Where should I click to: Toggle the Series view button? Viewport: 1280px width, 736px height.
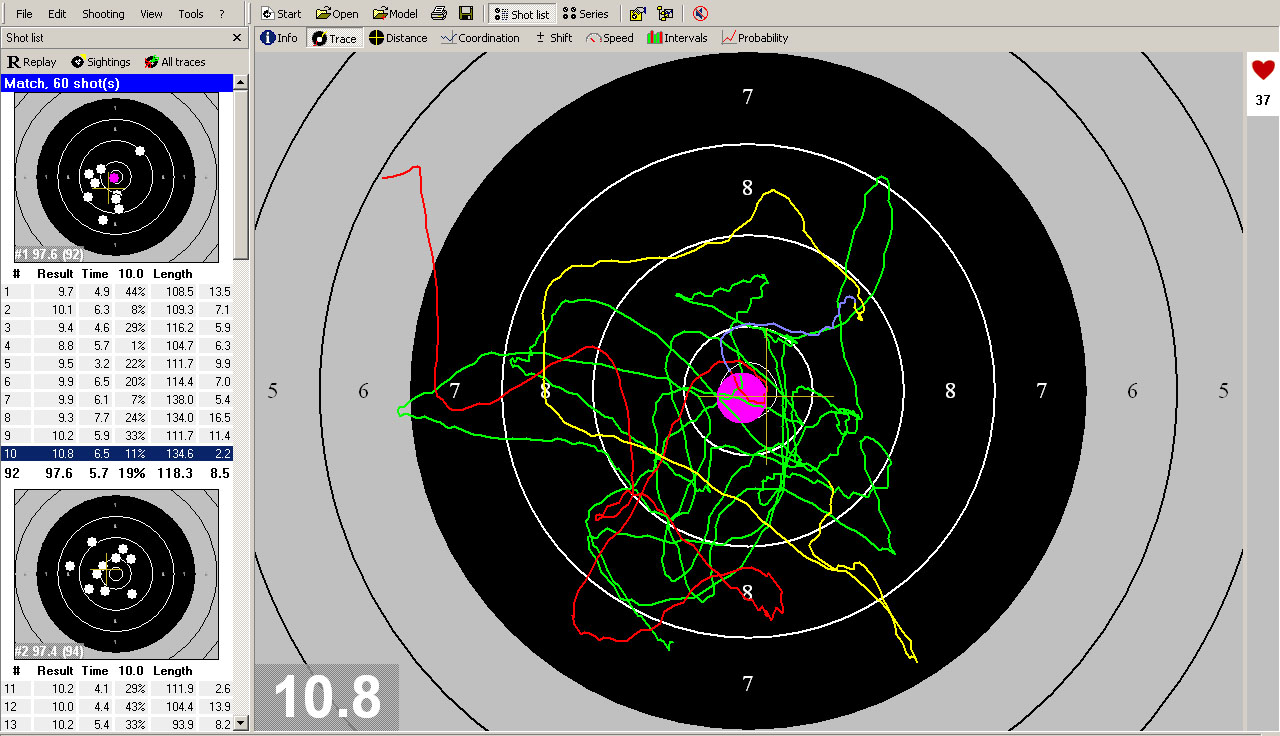(x=586, y=14)
